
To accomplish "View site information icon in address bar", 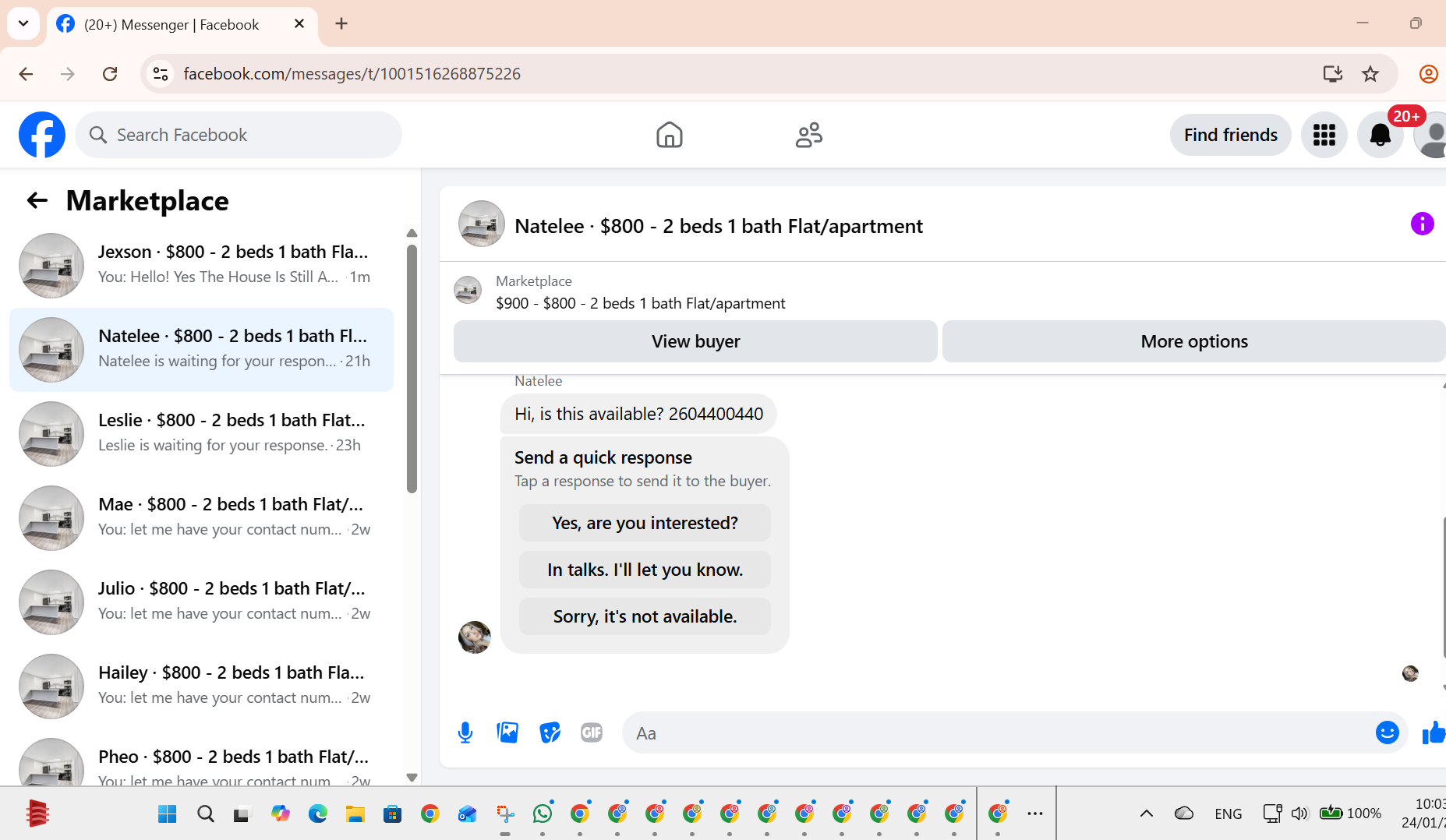I will tap(161, 74).
